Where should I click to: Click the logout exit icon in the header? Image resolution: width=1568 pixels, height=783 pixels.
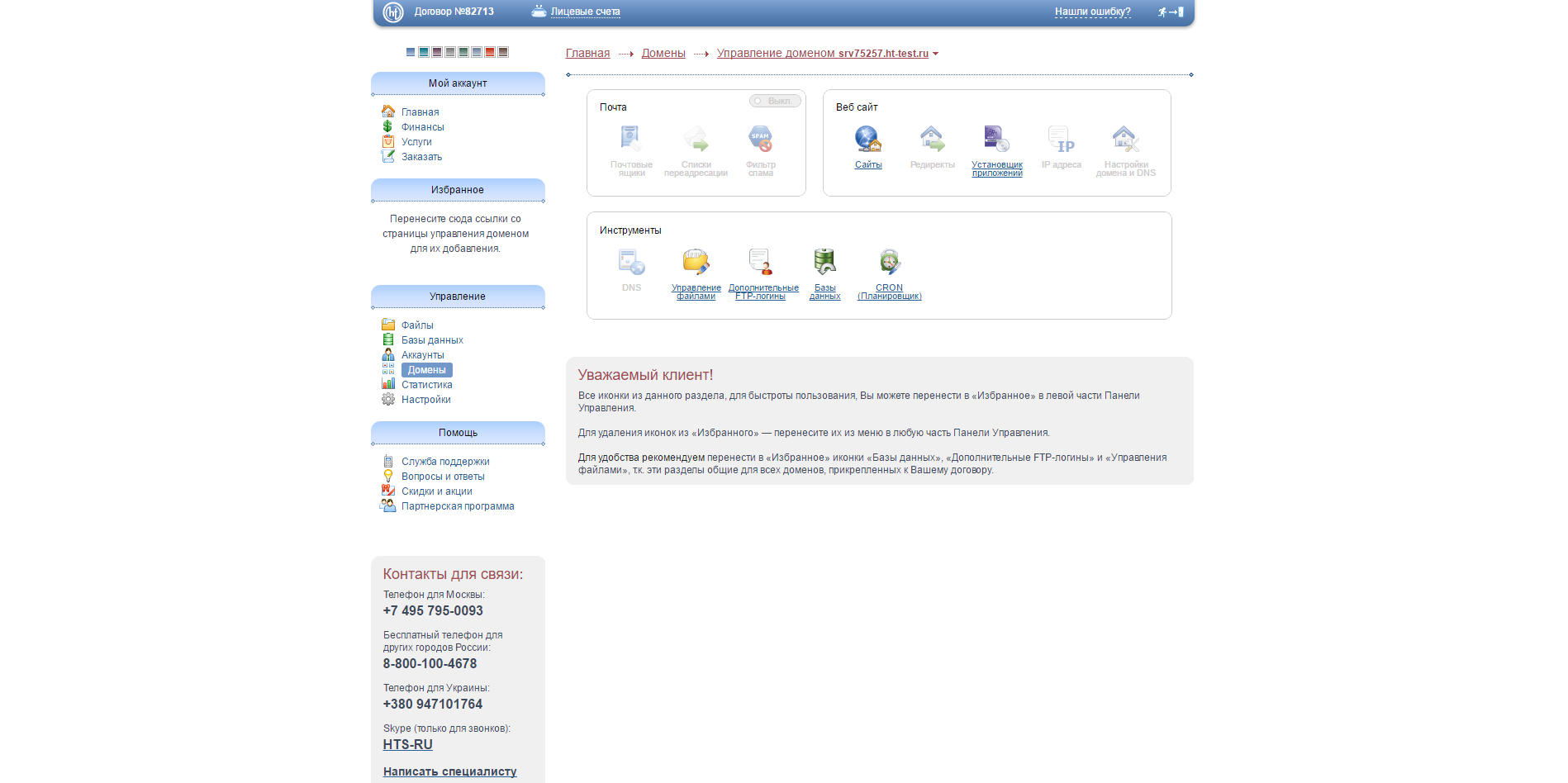click(x=1171, y=12)
